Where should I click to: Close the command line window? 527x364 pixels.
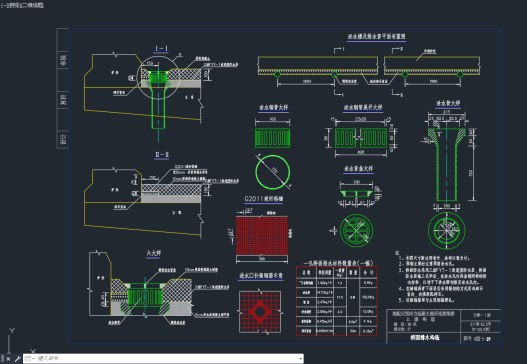tap(9, 359)
